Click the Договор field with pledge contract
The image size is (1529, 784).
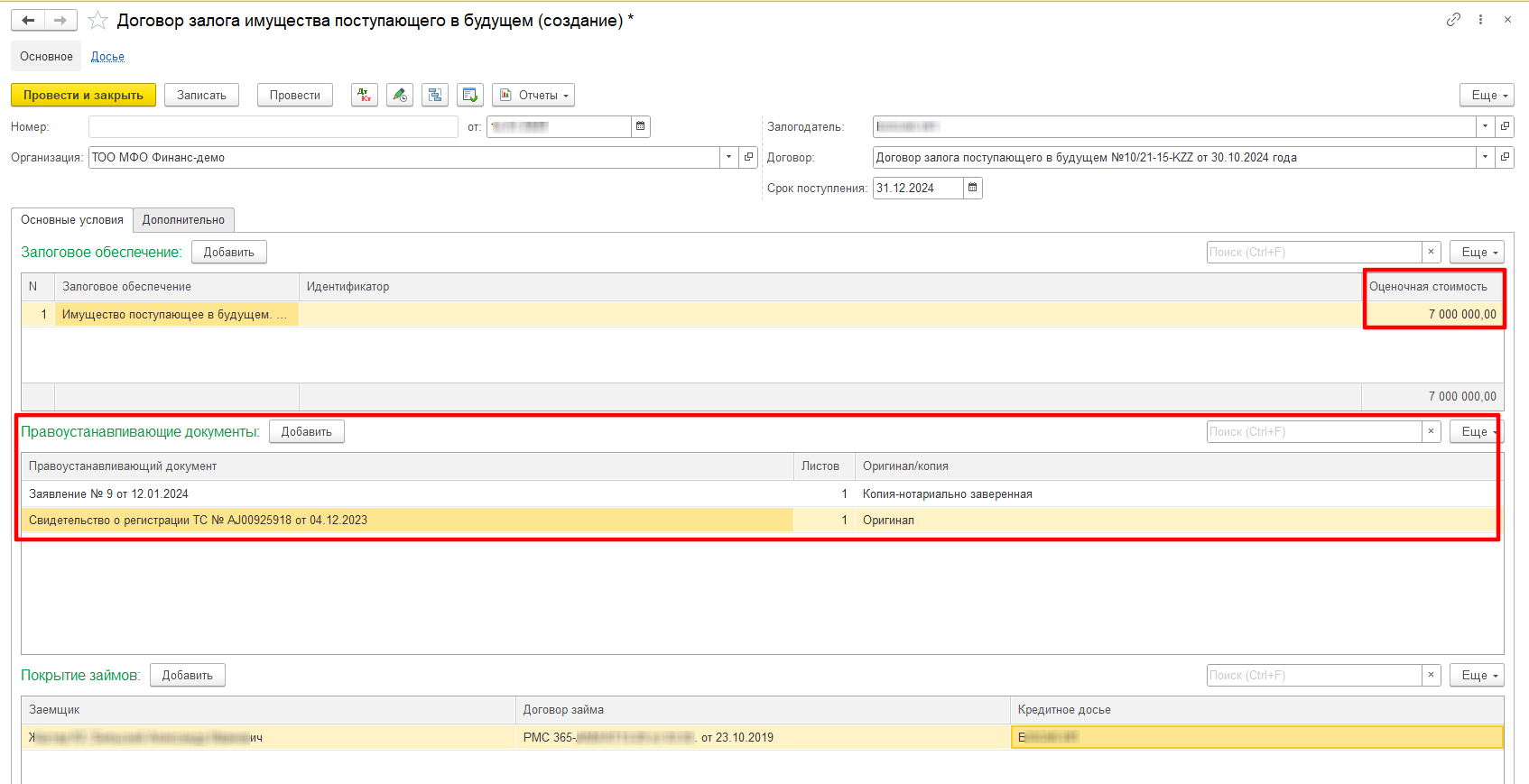coord(1174,157)
